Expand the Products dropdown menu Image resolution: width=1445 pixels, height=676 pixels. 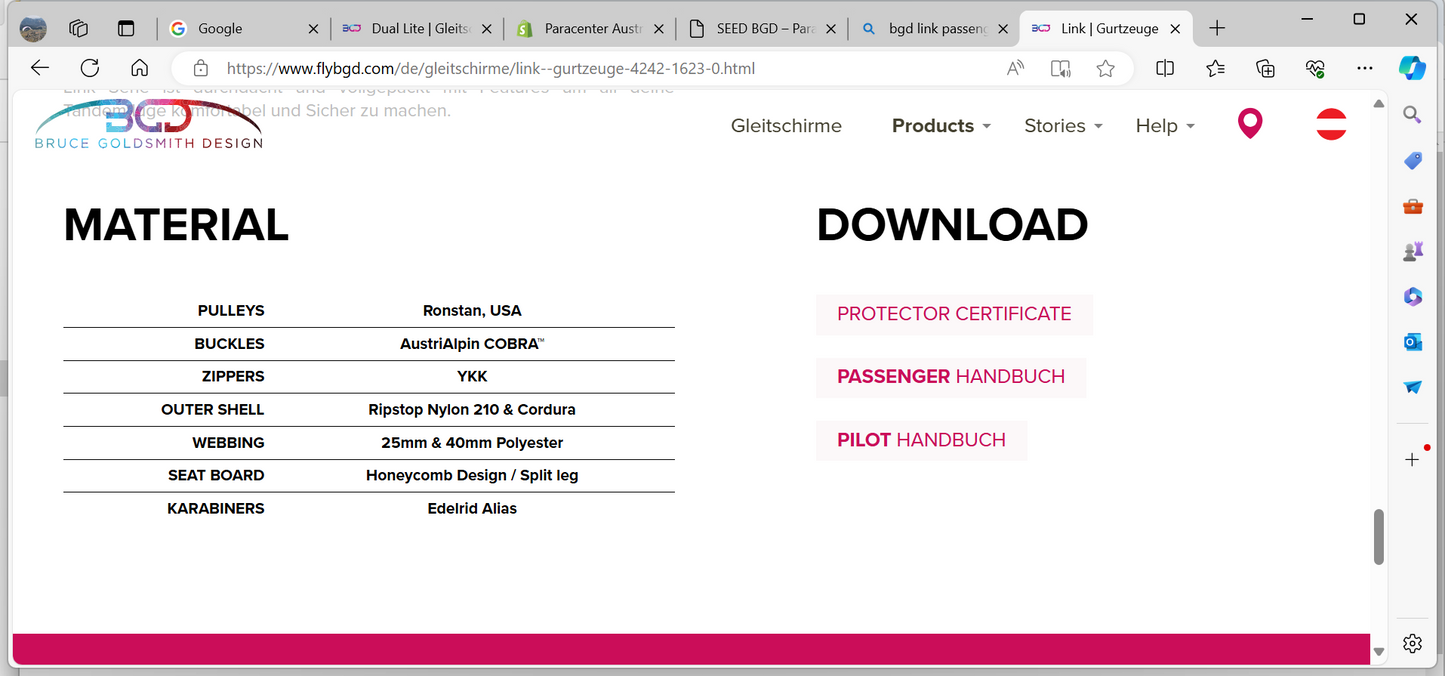pyautogui.click(x=941, y=126)
